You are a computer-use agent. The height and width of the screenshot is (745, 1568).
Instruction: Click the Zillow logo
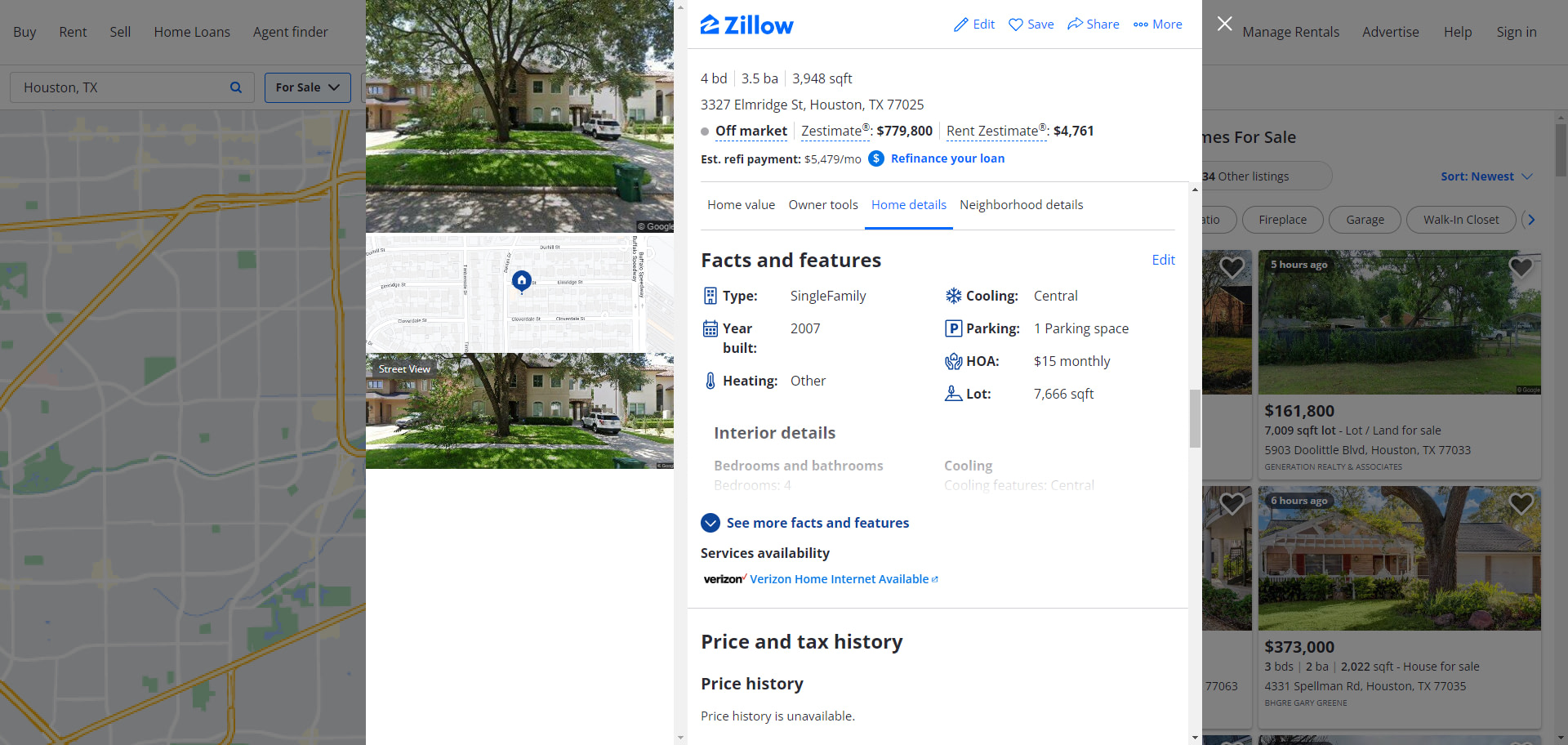click(746, 25)
